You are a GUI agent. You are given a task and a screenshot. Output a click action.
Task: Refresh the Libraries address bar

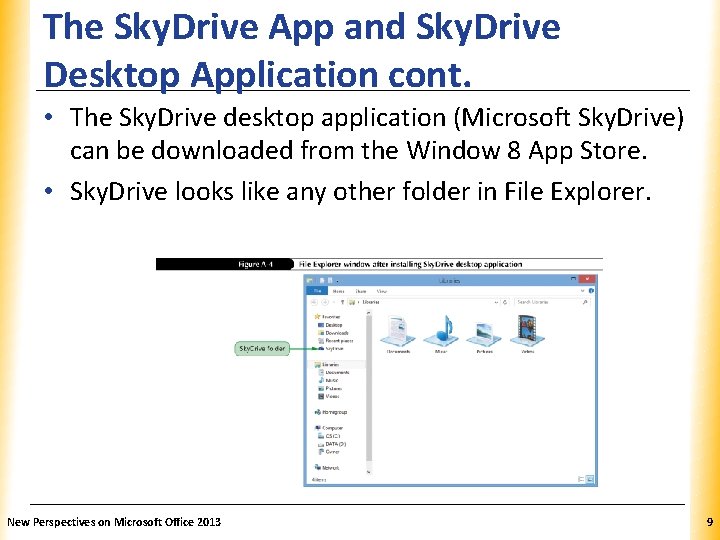[505, 302]
